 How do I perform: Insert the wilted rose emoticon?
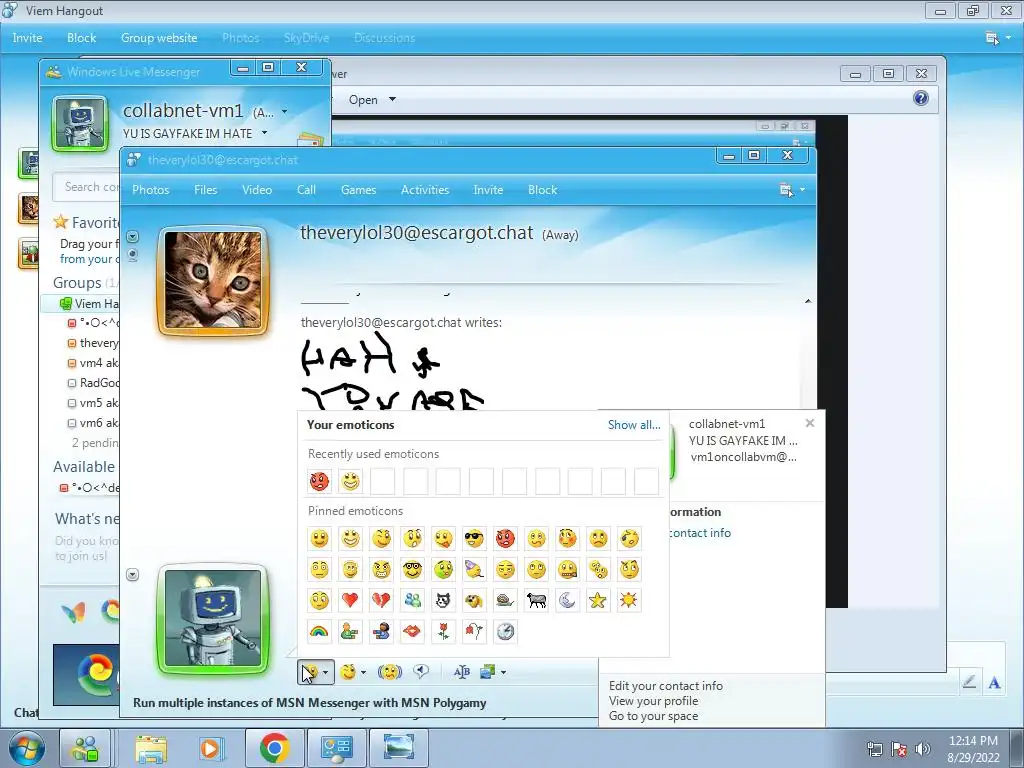point(474,632)
